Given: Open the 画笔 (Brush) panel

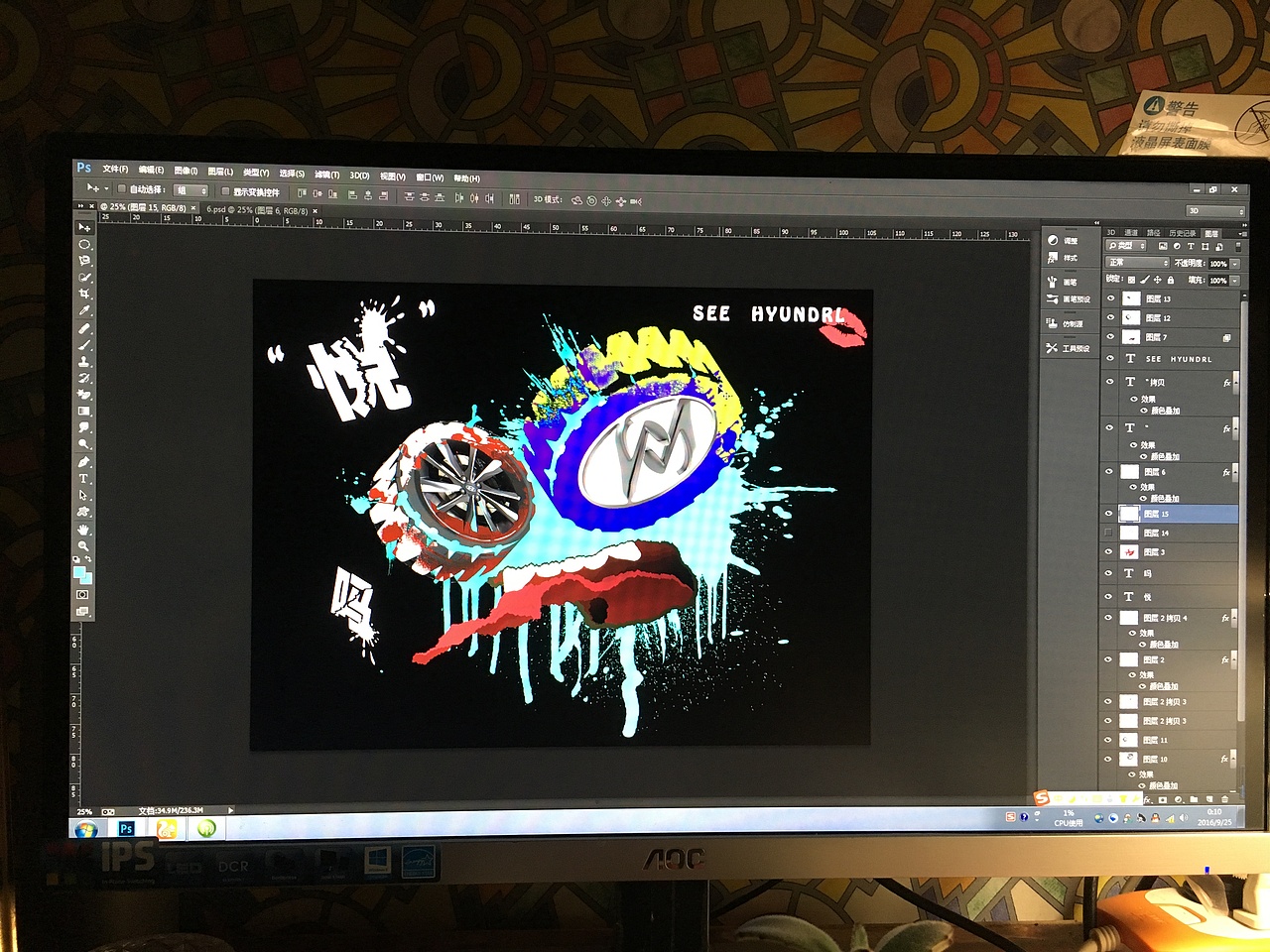Looking at the screenshot, I should [1063, 282].
